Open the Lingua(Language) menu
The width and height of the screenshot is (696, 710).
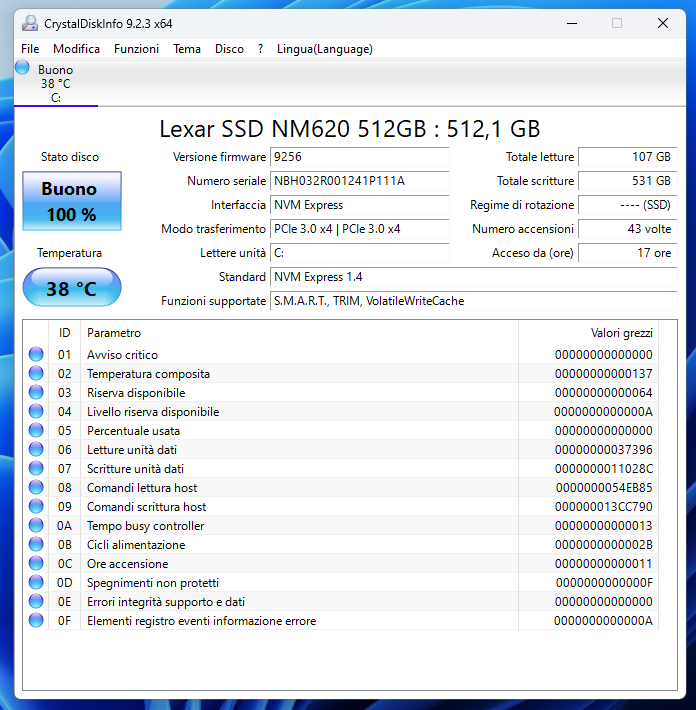tap(325, 49)
